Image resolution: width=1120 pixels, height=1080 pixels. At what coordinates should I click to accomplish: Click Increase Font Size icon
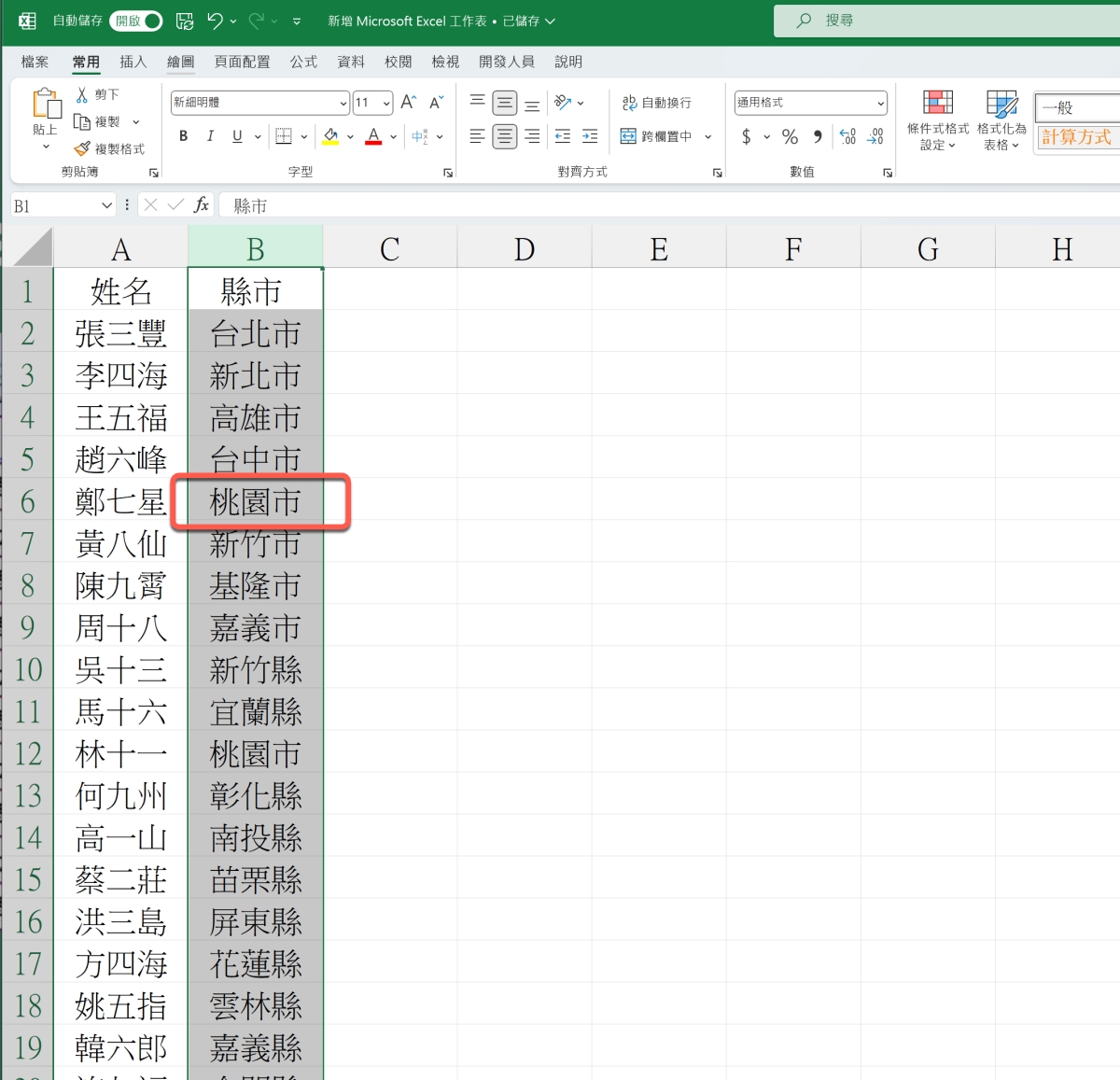click(408, 103)
